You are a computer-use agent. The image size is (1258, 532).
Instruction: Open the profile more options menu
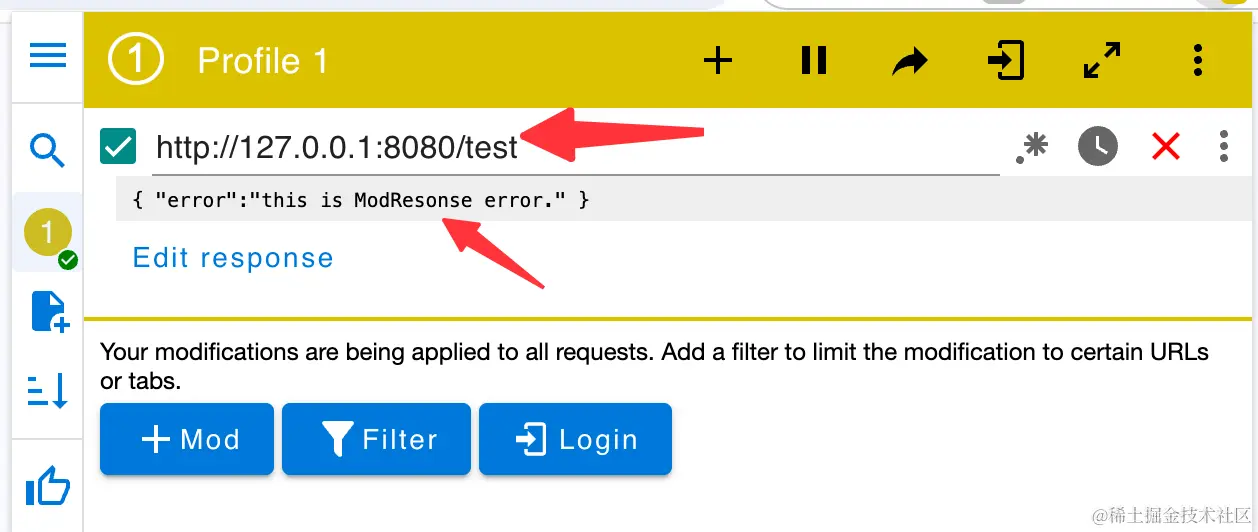[1197, 61]
